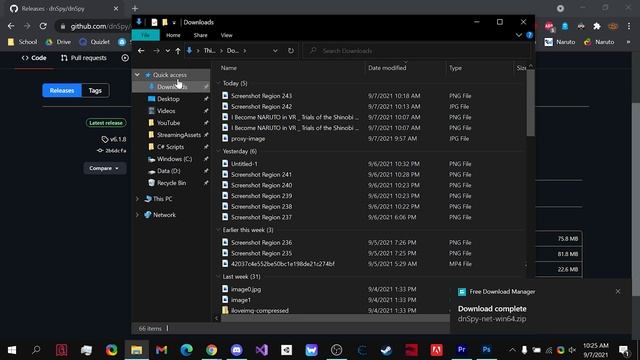The height and width of the screenshot is (360, 640).
Task: Collapse the Today group
Action: tap(218, 83)
